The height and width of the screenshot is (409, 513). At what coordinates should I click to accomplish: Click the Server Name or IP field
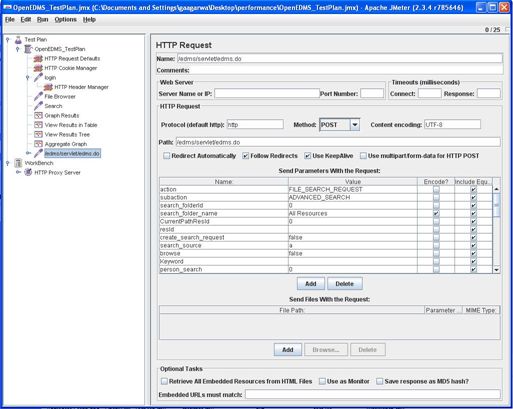point(267,94)
